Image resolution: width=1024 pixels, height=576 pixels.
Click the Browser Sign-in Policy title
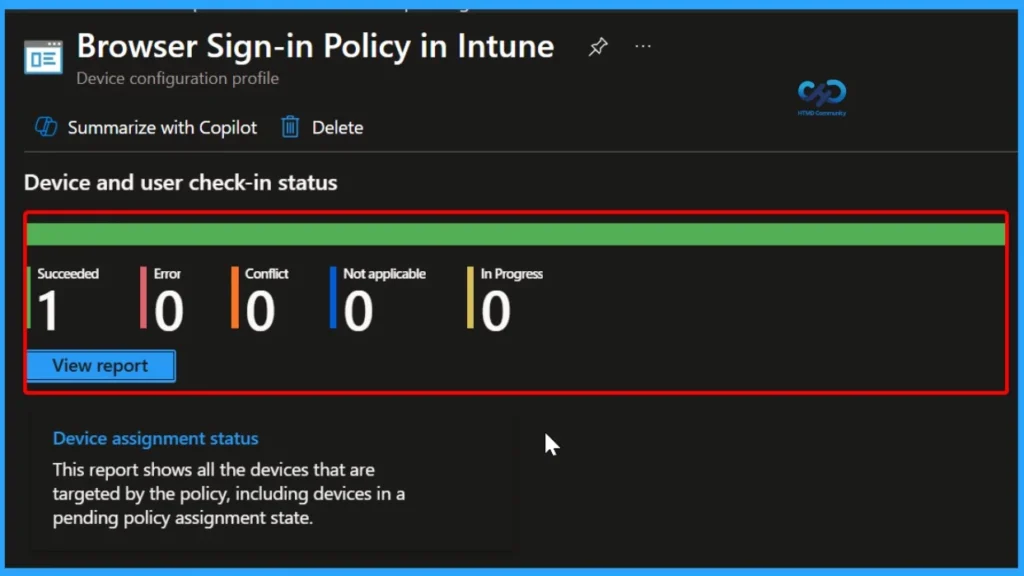[315, 46]
